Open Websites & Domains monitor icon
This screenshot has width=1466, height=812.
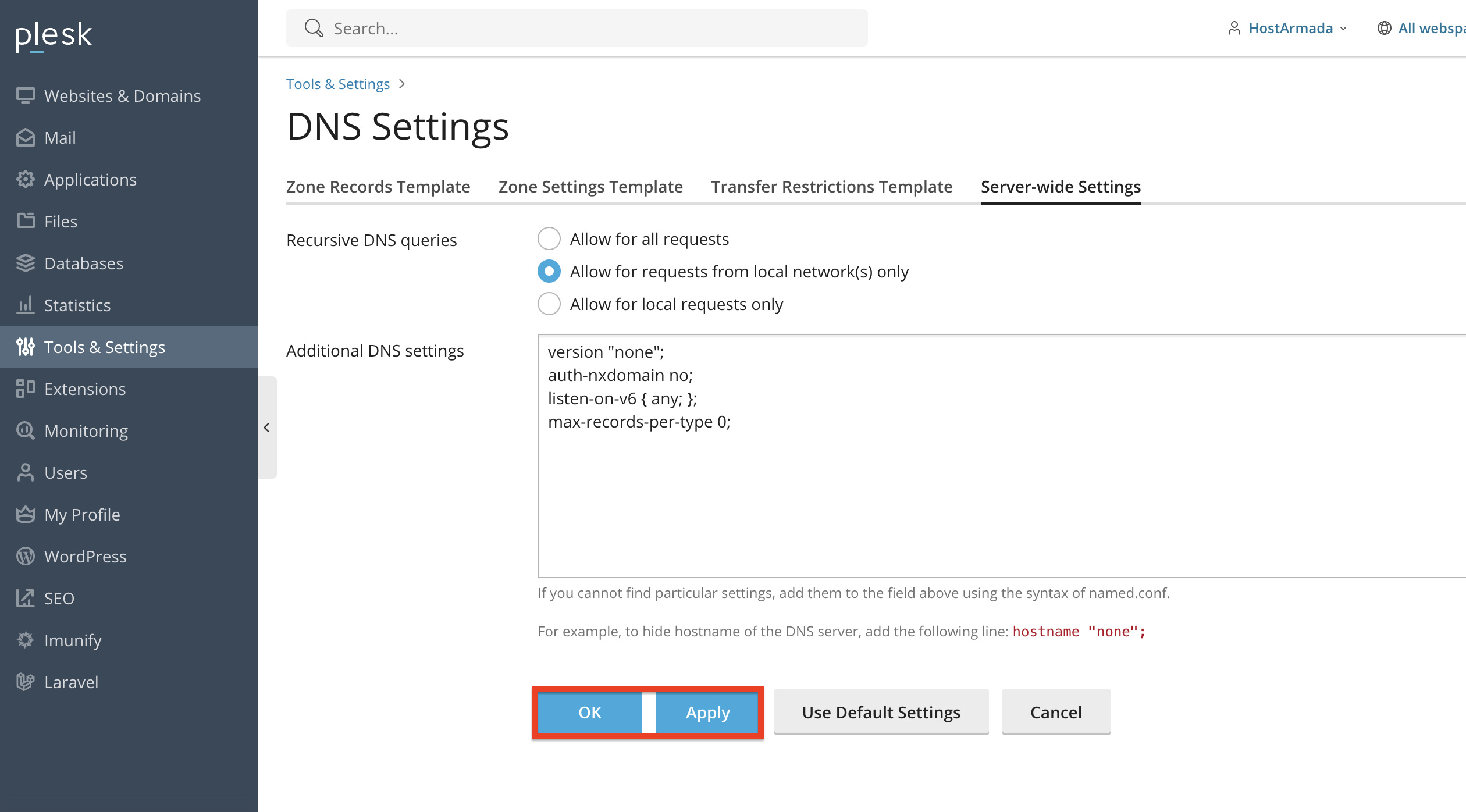tap(25, 95)
